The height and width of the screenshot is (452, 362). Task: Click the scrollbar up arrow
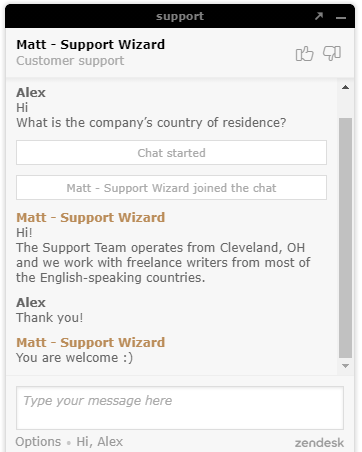tap(346, 87)
